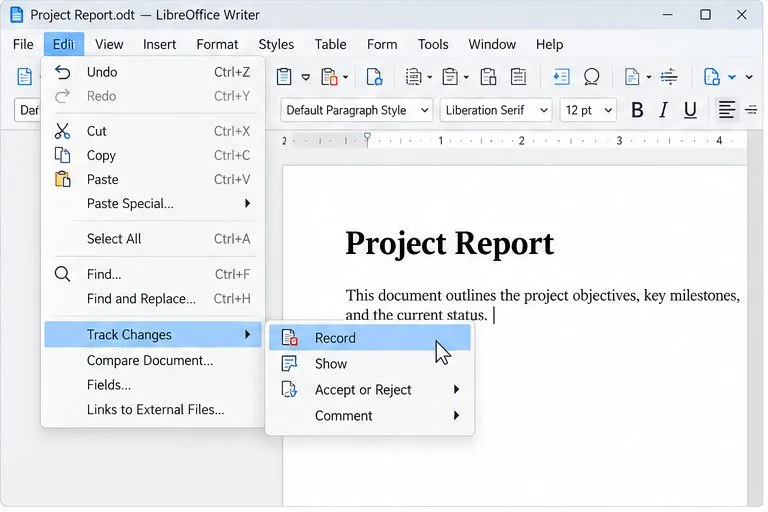
Task: Choose Find and Replace... entry
Action: tap(153, 298)
